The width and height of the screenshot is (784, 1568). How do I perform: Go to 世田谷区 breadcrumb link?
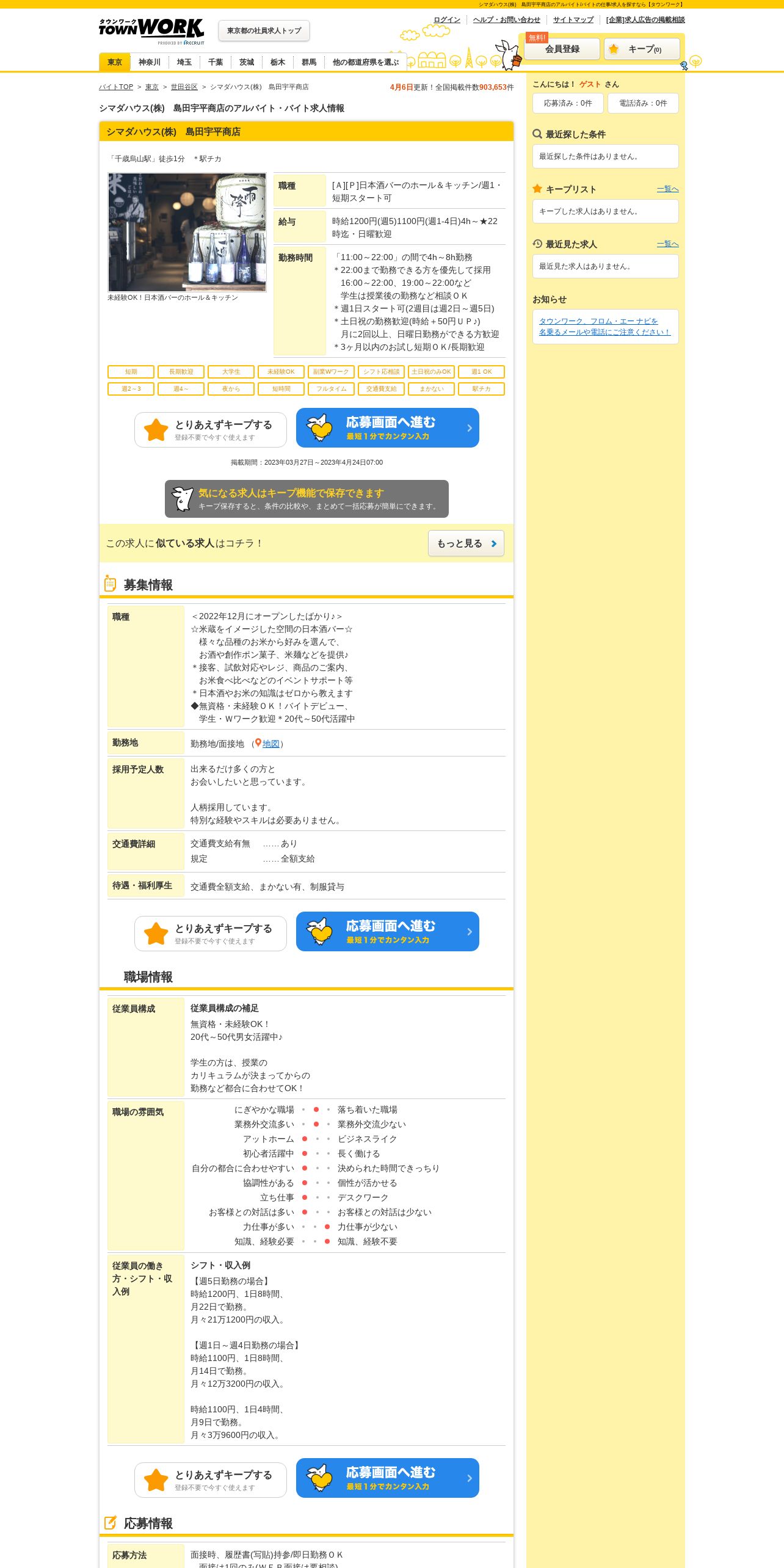coord(184,87)
